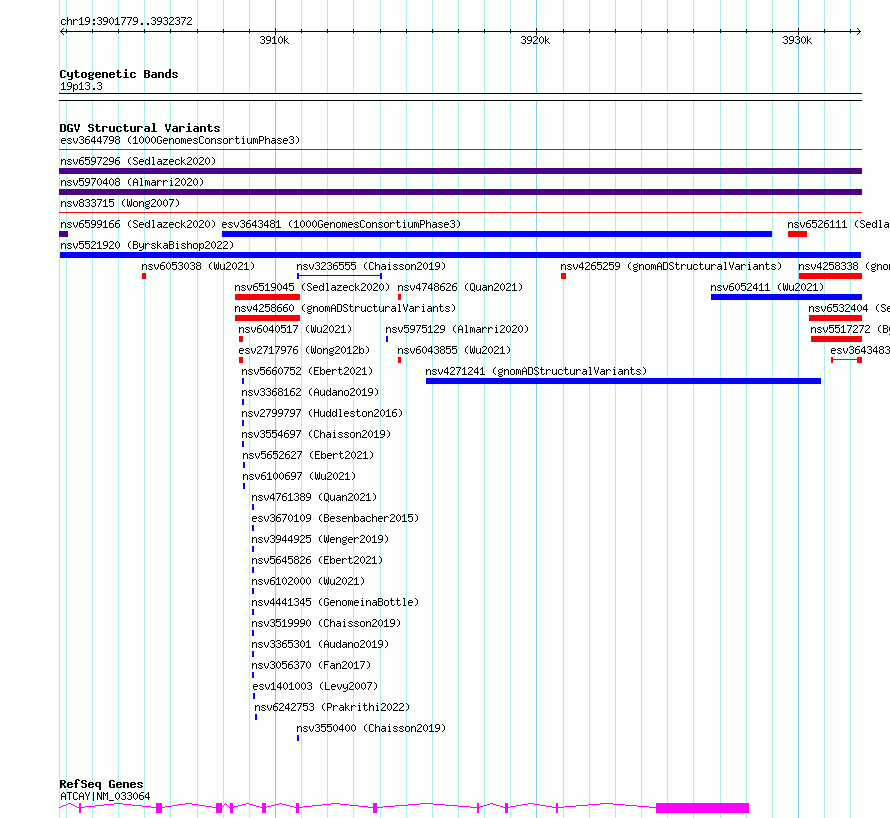Click the ATCAY|NM_033064 gene label

point(105,796)
